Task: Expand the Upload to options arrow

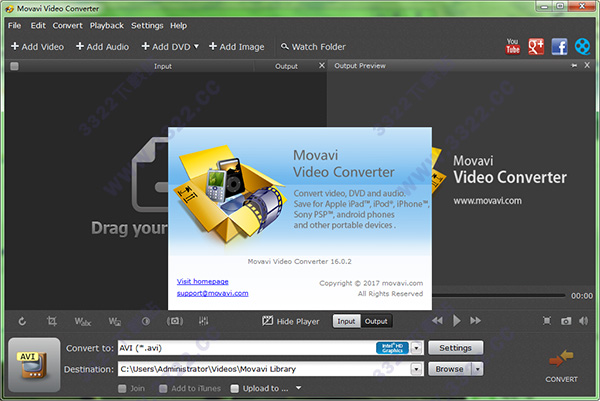Action: 298,388
